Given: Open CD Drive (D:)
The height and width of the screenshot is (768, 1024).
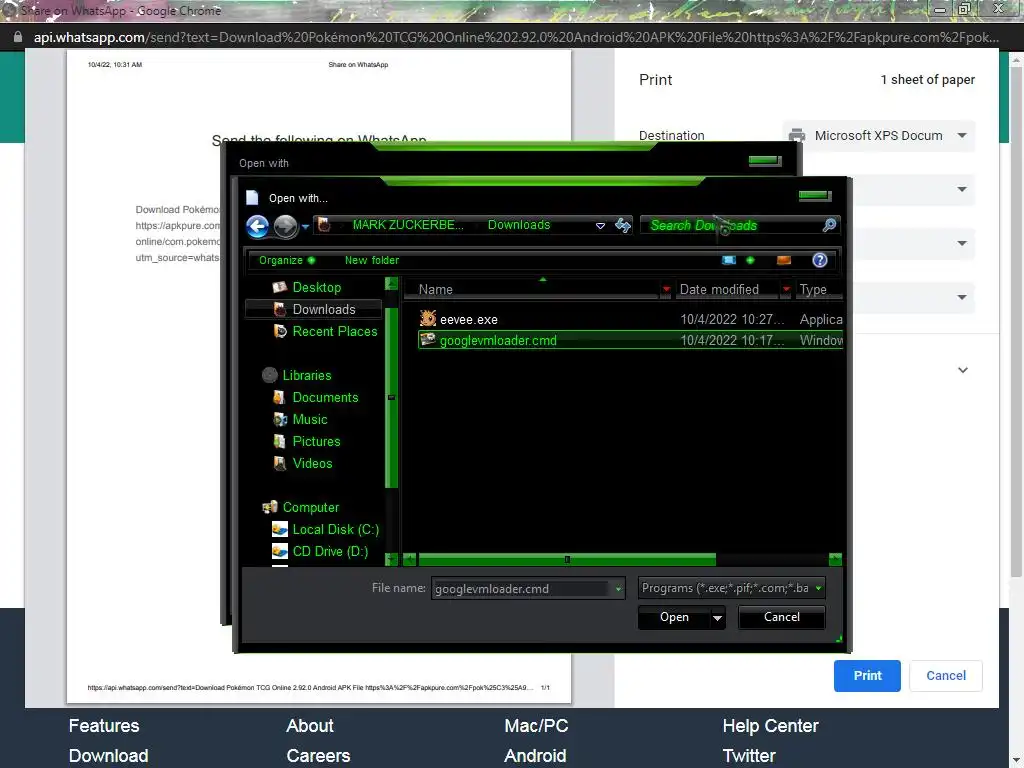Looking at the screenshot, I should [330, 551].
